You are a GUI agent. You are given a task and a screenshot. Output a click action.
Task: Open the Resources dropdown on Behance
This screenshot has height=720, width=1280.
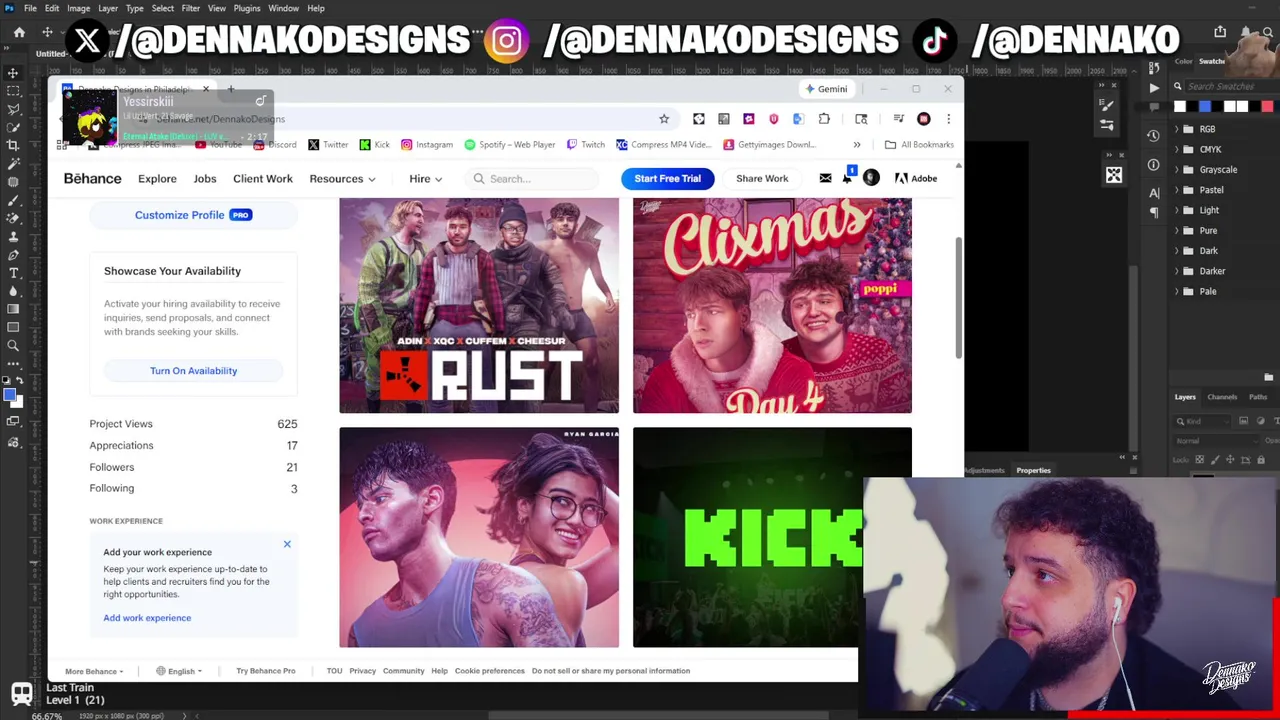tap(342, 179)
